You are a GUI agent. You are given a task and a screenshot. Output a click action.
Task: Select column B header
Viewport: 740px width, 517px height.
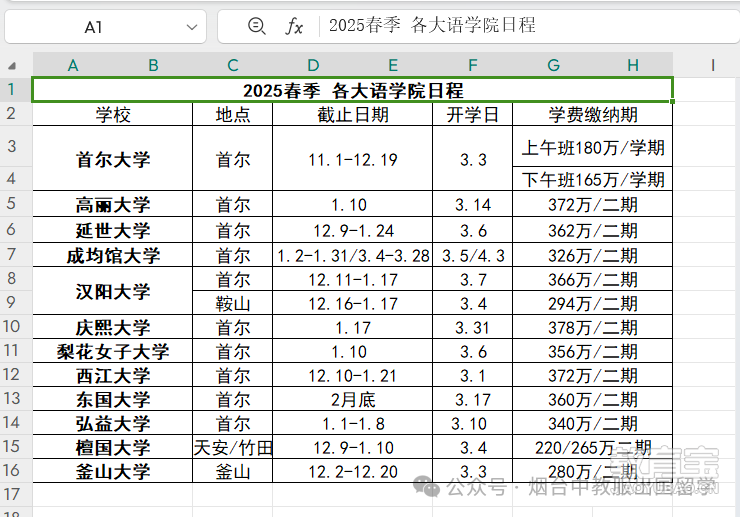click(x=153, y=65)
